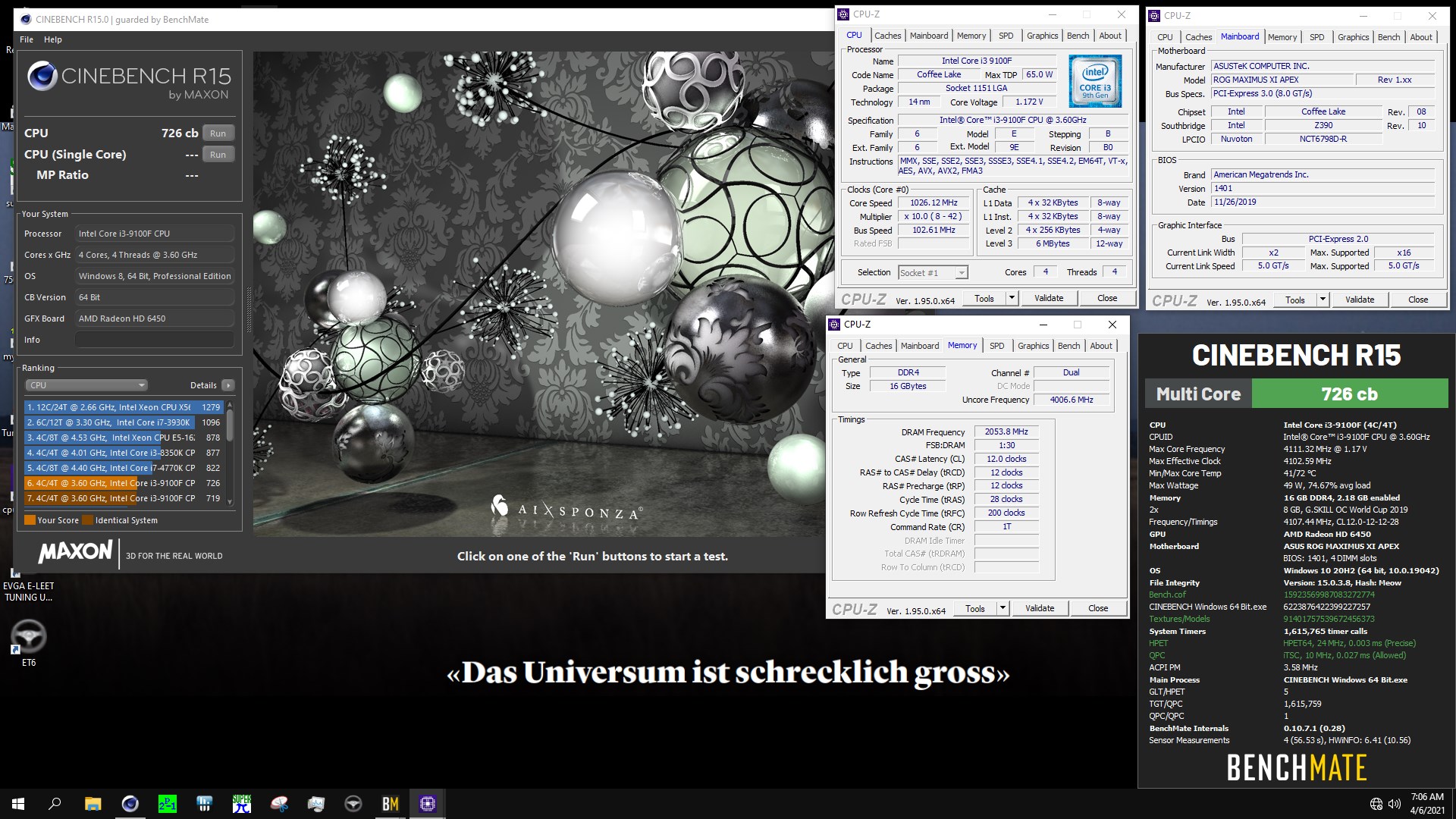Open File Explorer from the taskbar

tap(93, 804)
